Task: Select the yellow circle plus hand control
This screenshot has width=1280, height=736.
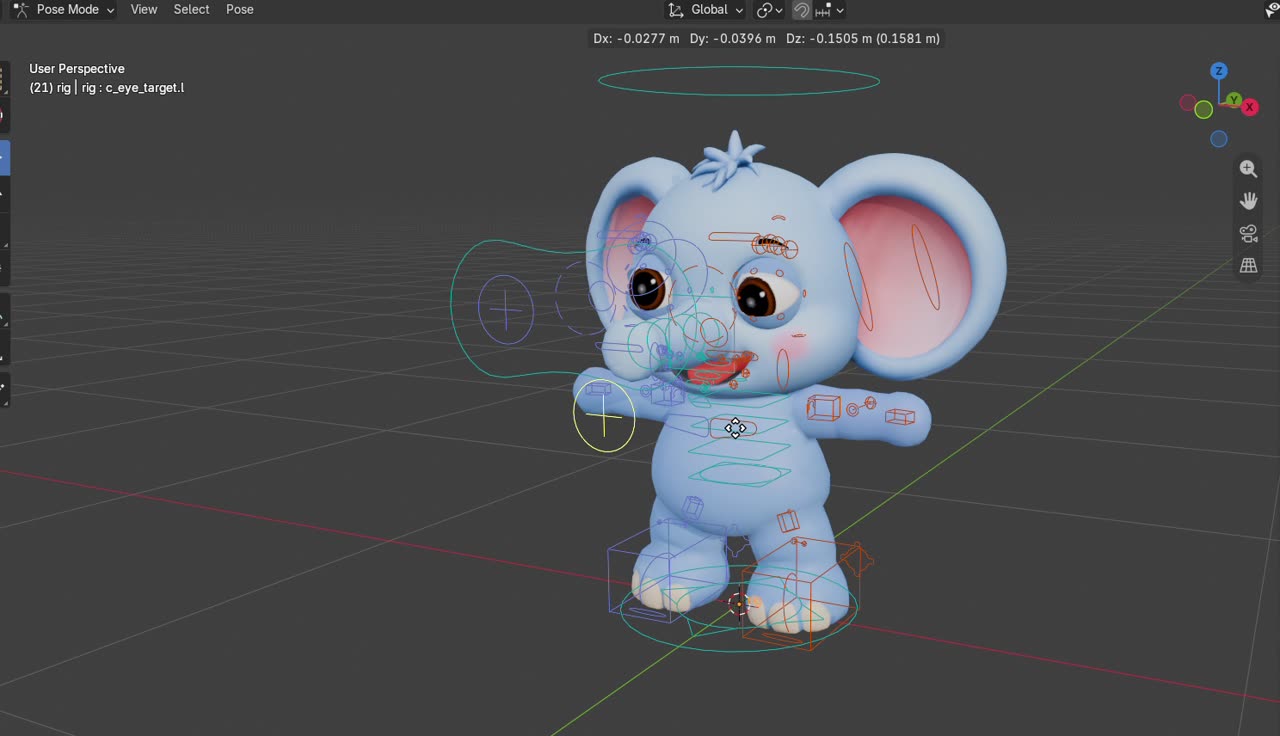Action: pyautogui.click(x=604, y=416)
